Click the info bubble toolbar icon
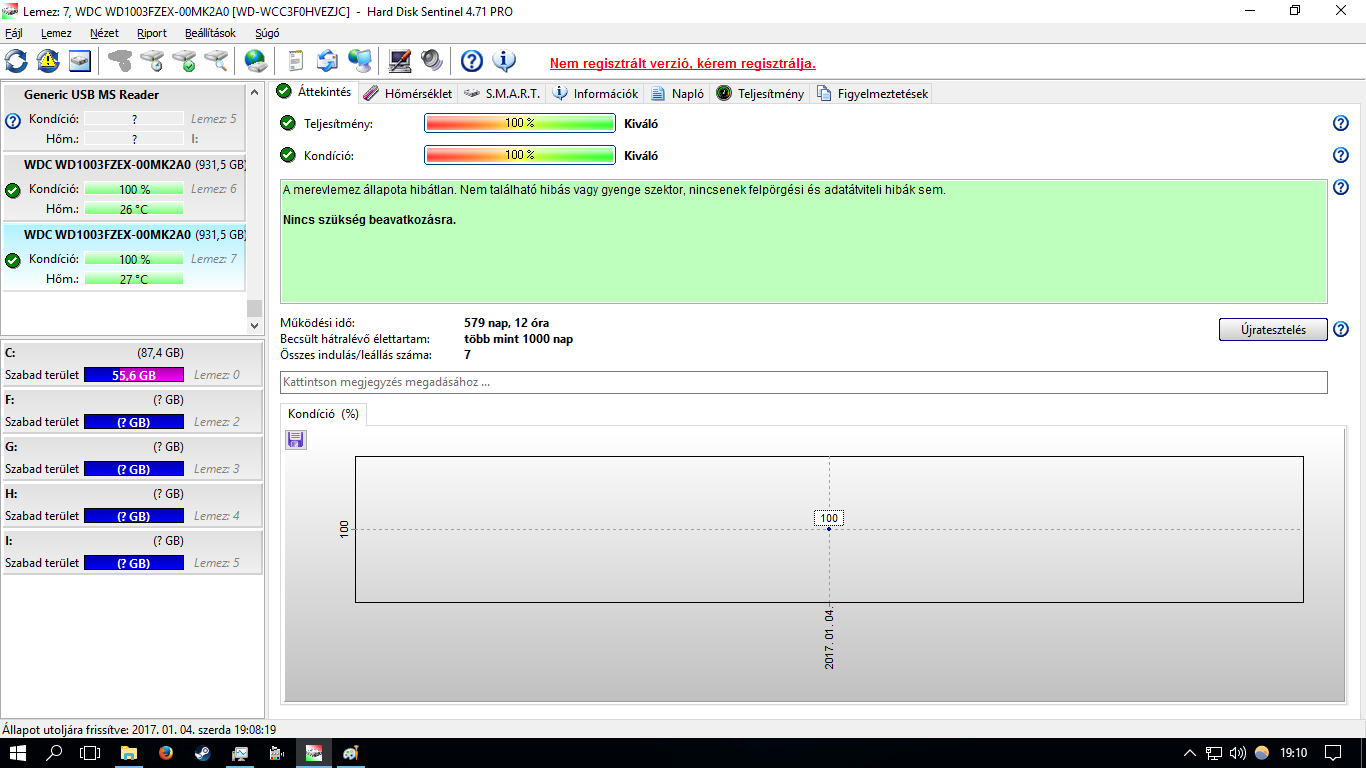 pyautogui.click(x=505, y=61)
